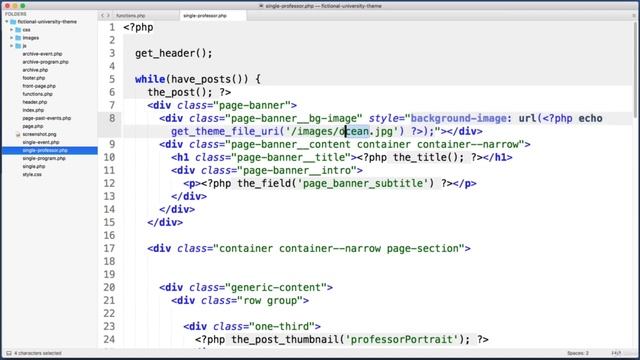
Task: Open archive-program.php in sidebar
Action: (x=45, y=62)
